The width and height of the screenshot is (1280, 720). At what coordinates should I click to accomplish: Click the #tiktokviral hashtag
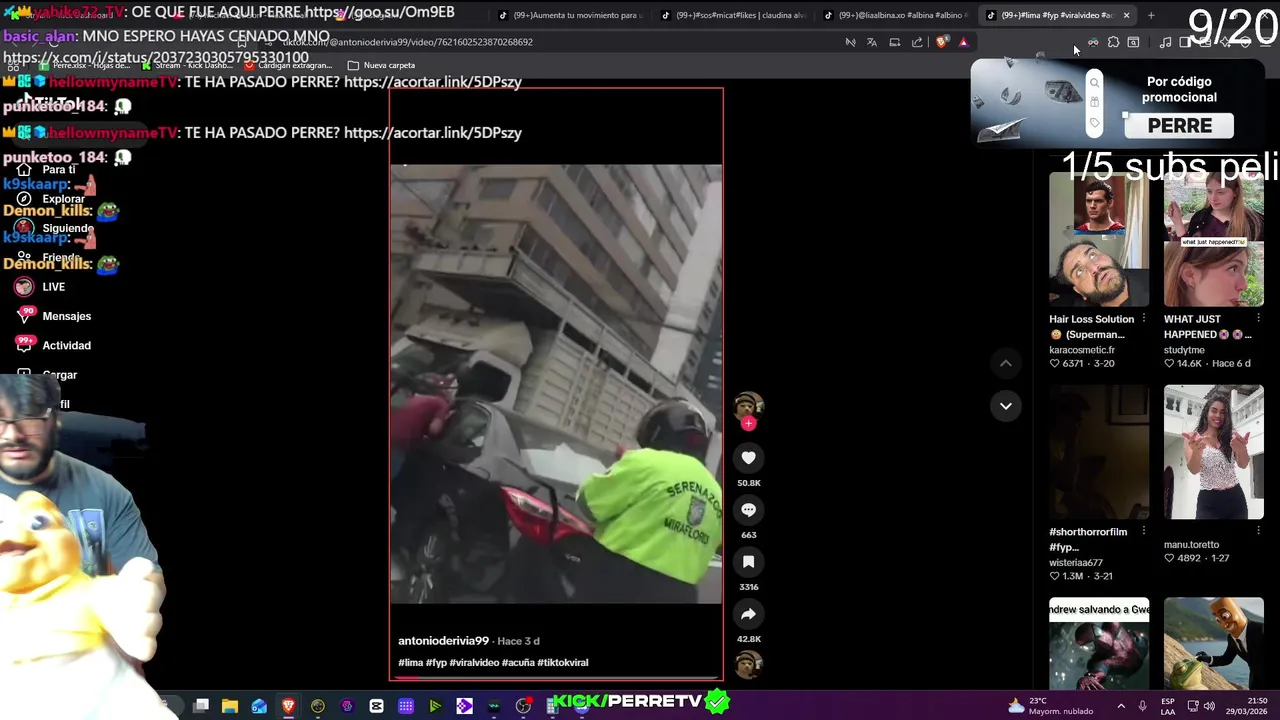click(x=563, y=663)
